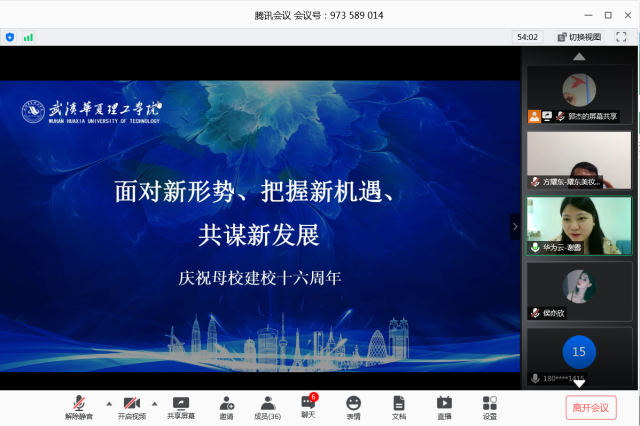The image size is (640, 426).
Task: Click host badge icon on 郭杰 tile
Action: click(534, 116)
